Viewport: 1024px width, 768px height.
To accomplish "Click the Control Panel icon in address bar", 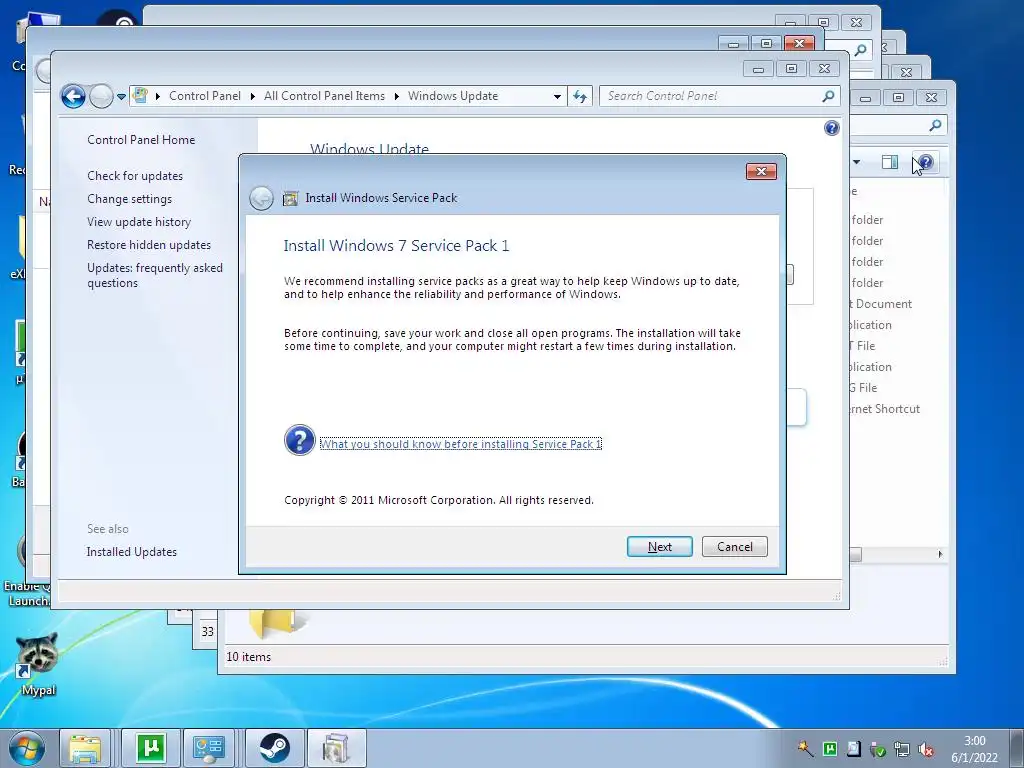I will coord(140,96).
